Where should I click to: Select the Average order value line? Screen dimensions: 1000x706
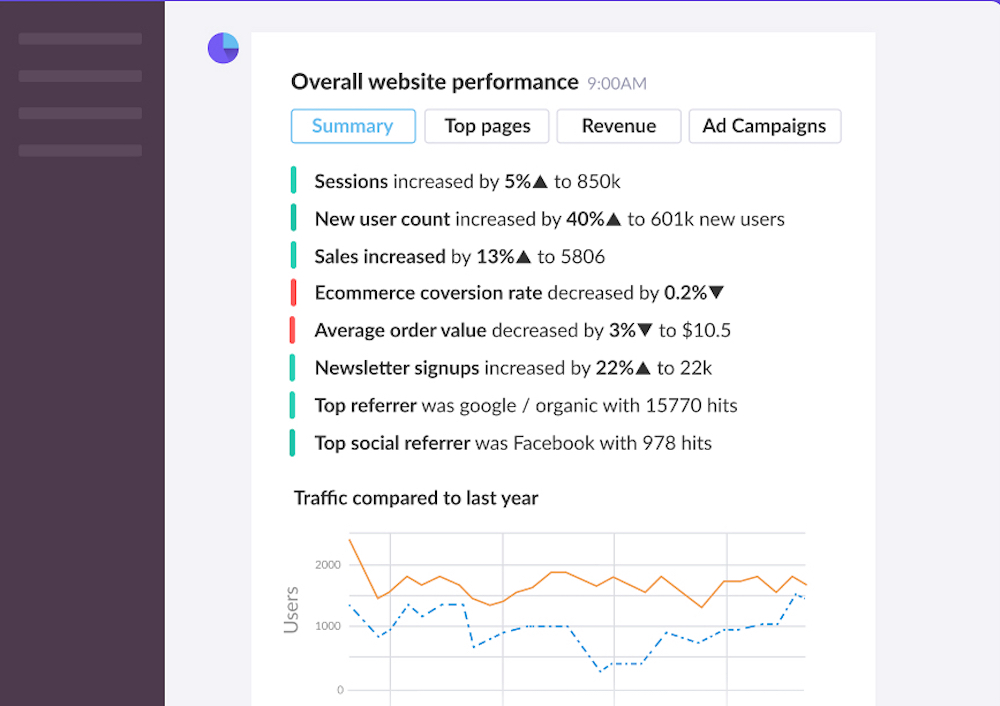click(523, 330)
